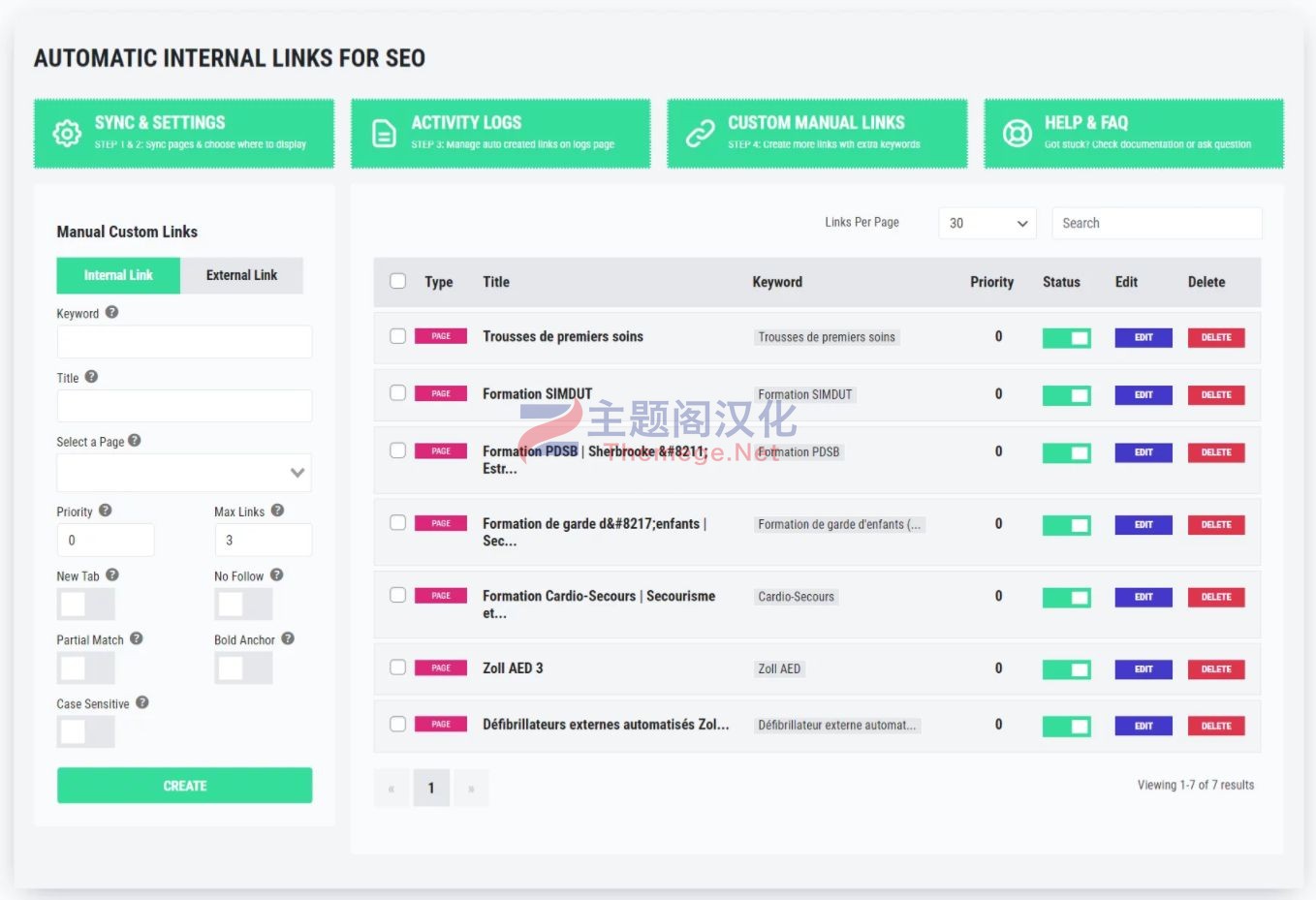This screenshot has height=900, width=1316.
Task: Select the Internal Link tab
Action: 118,275
